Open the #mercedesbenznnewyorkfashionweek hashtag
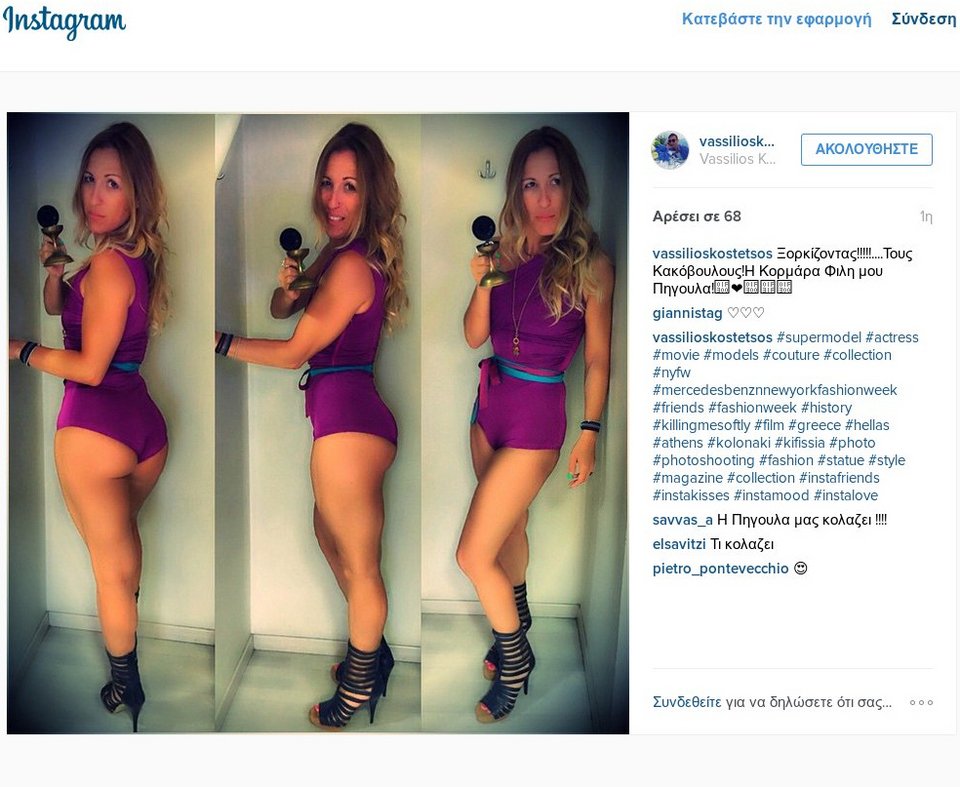Viewport: 960px width, 787px height. click(x=774, y=390)
